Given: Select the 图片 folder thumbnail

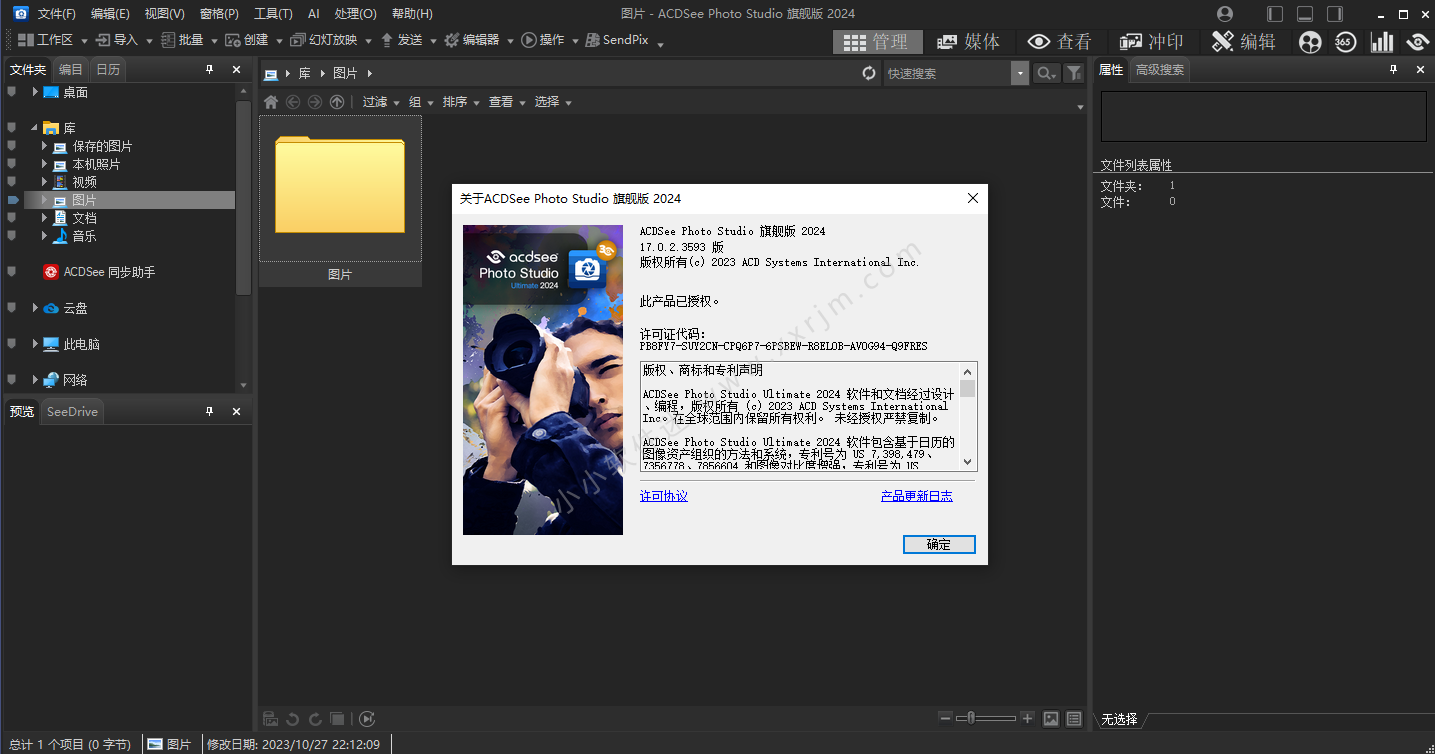Looking at the screenshot, I should pyautogui.click(x=340, y=201).
